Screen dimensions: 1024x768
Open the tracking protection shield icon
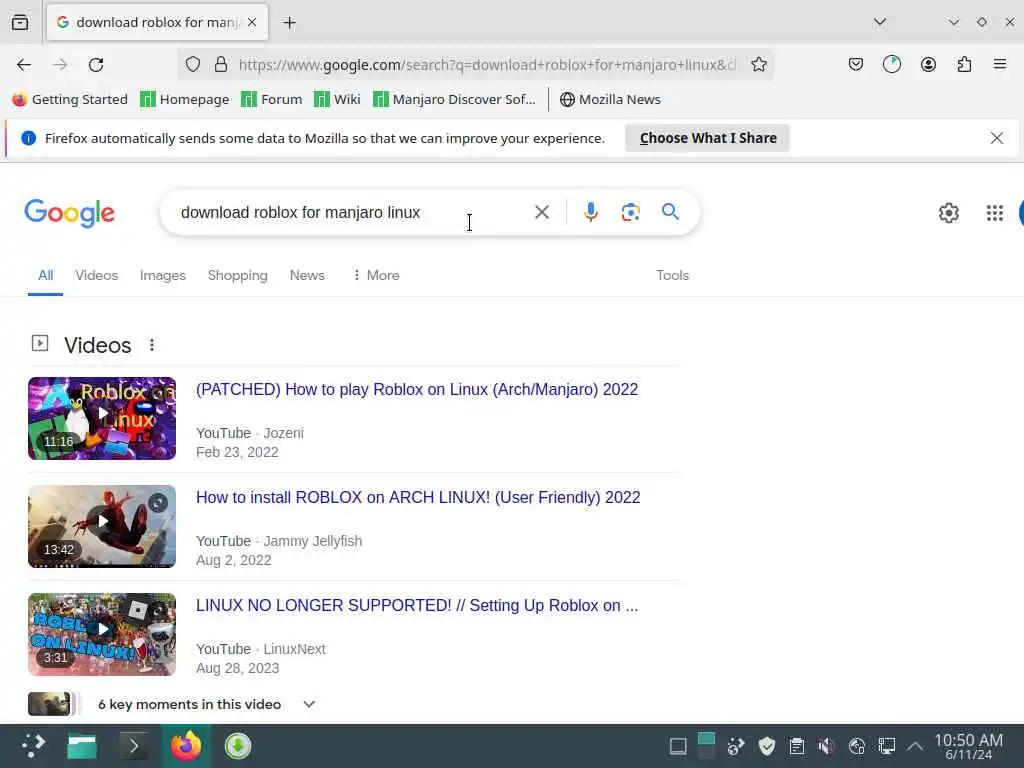193,65
